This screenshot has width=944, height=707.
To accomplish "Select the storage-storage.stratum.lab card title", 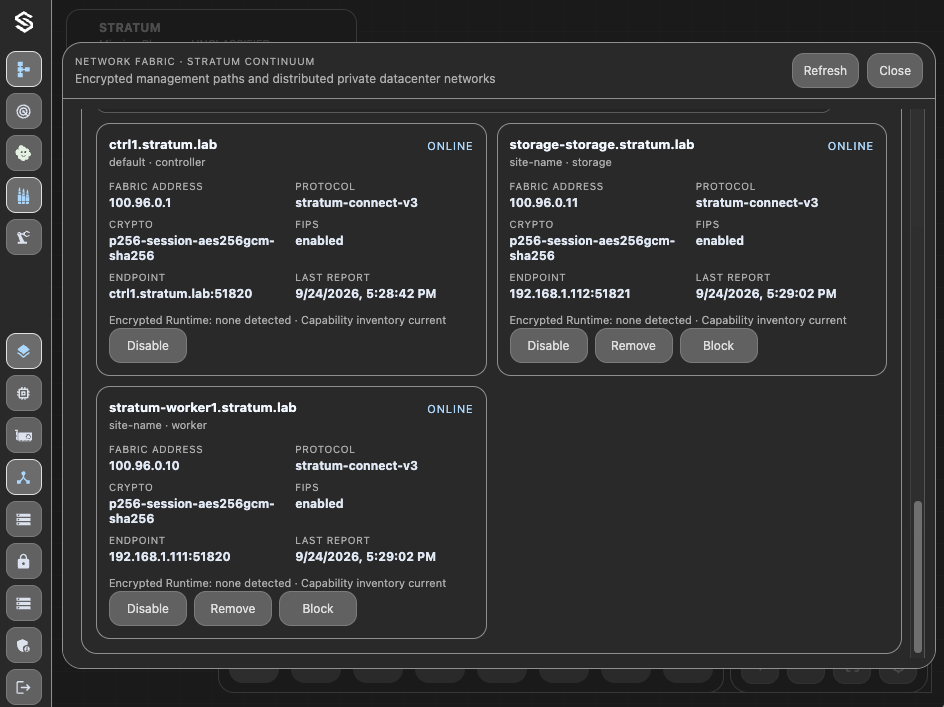I will click(x=601, y=145).
